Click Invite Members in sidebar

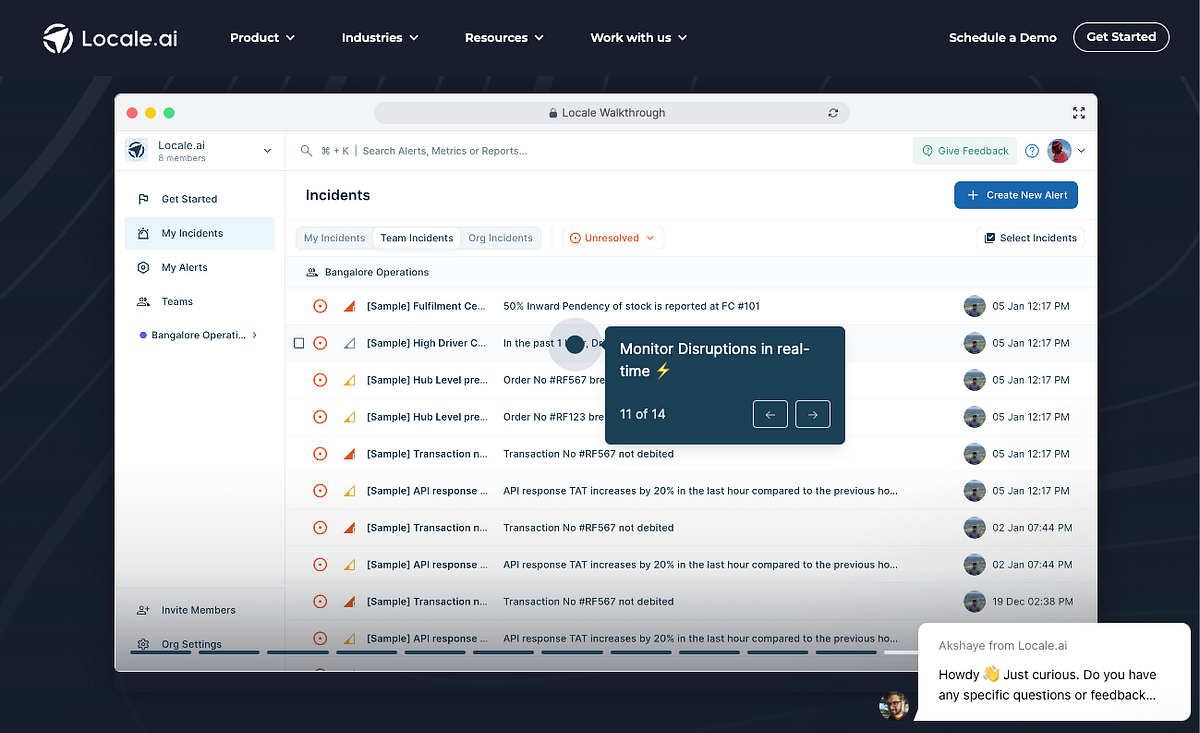coord(200,610)
